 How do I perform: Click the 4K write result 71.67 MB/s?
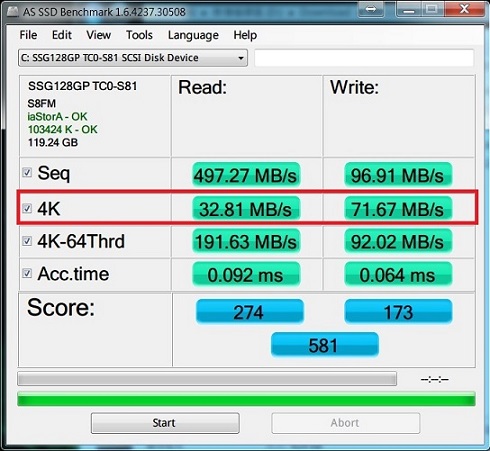click(398, 209)
